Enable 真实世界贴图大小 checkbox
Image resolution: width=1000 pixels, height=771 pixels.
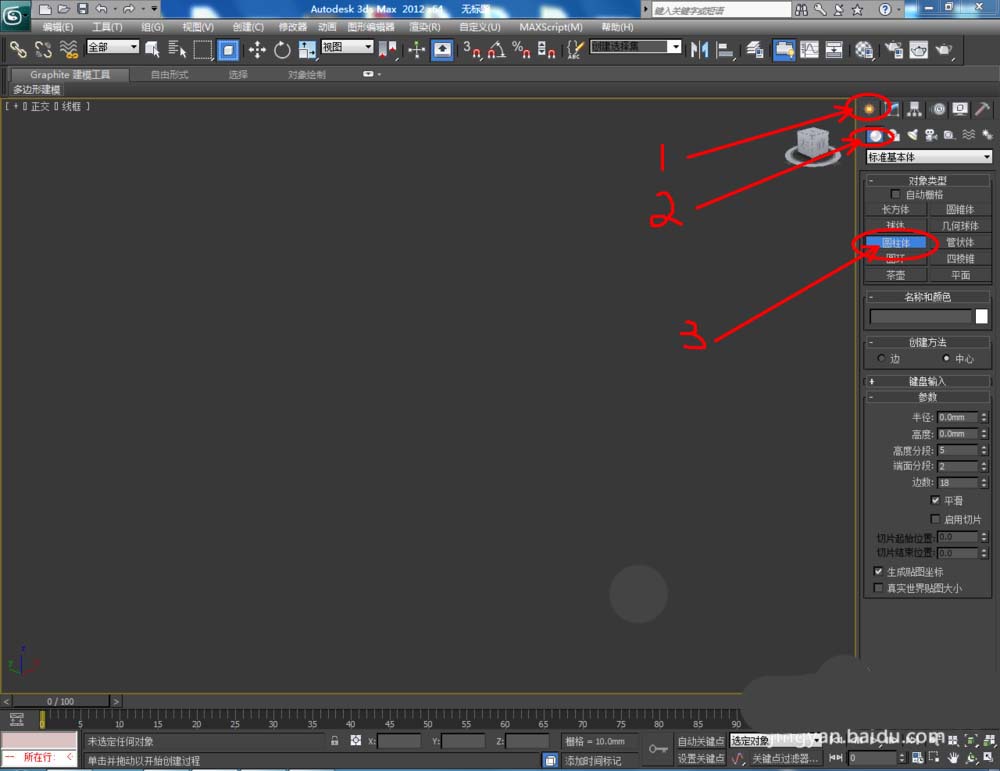[x=878, y=587]
